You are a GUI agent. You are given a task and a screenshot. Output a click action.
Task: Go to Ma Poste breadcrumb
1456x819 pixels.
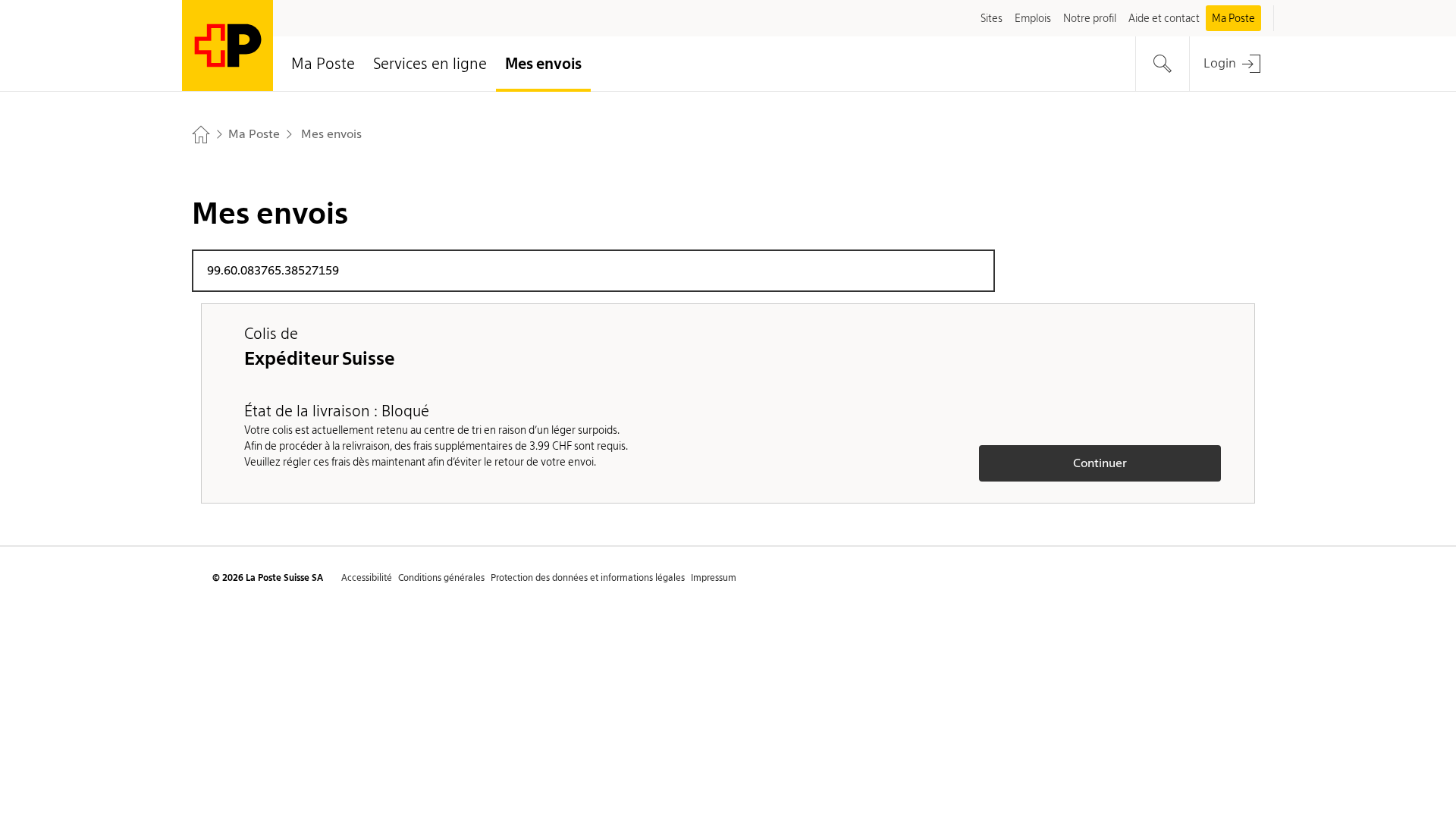click(x=254, y=134)
